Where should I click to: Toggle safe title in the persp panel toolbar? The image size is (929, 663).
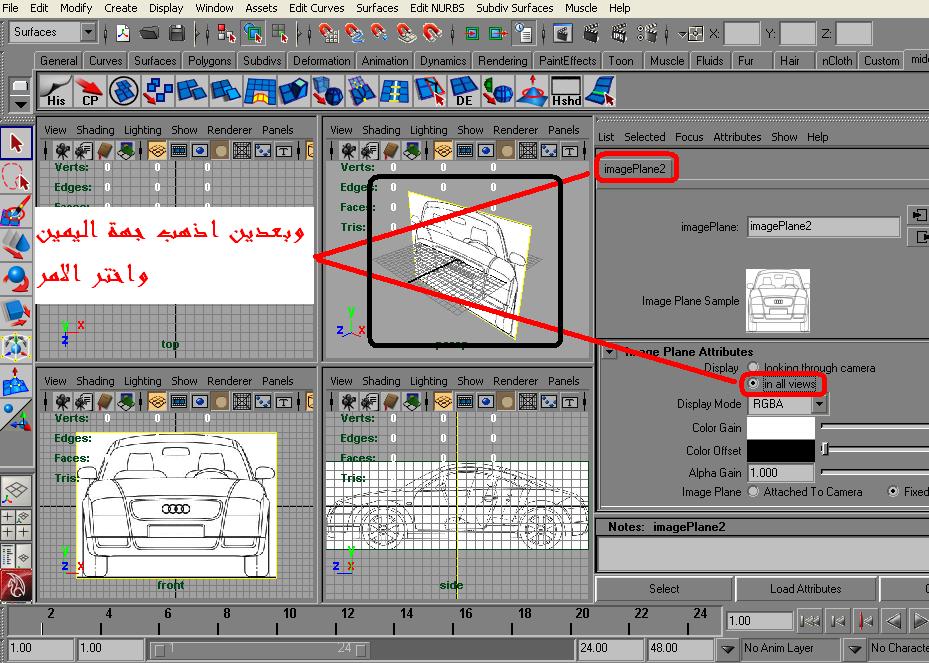click(569, 150)
